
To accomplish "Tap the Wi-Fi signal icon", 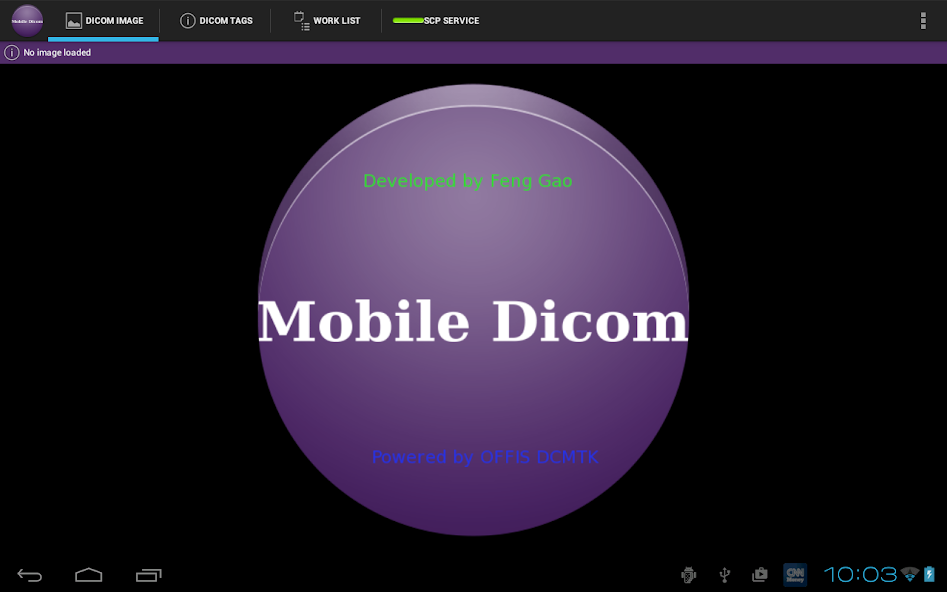I will click(908, 574).
